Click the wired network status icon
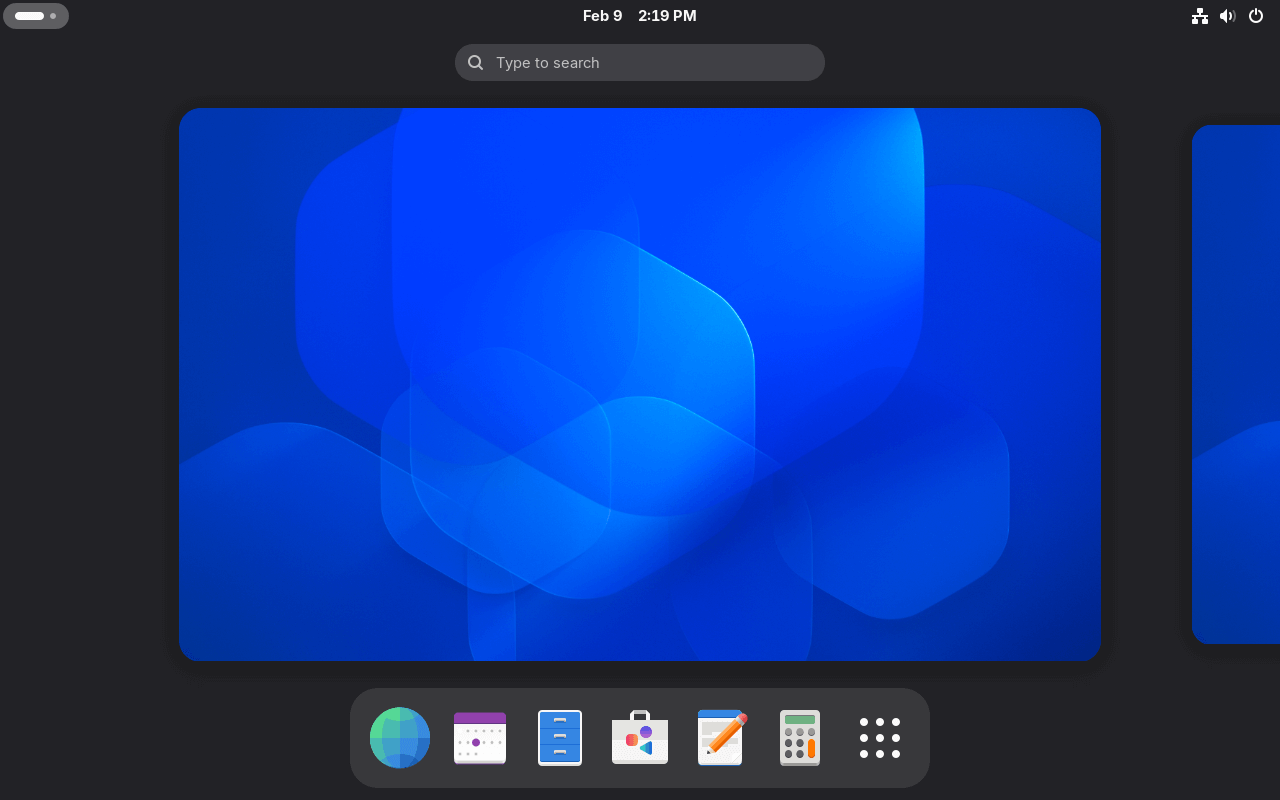The image size is (1280, 800). pyautogui.click(x=1200, y=16)
